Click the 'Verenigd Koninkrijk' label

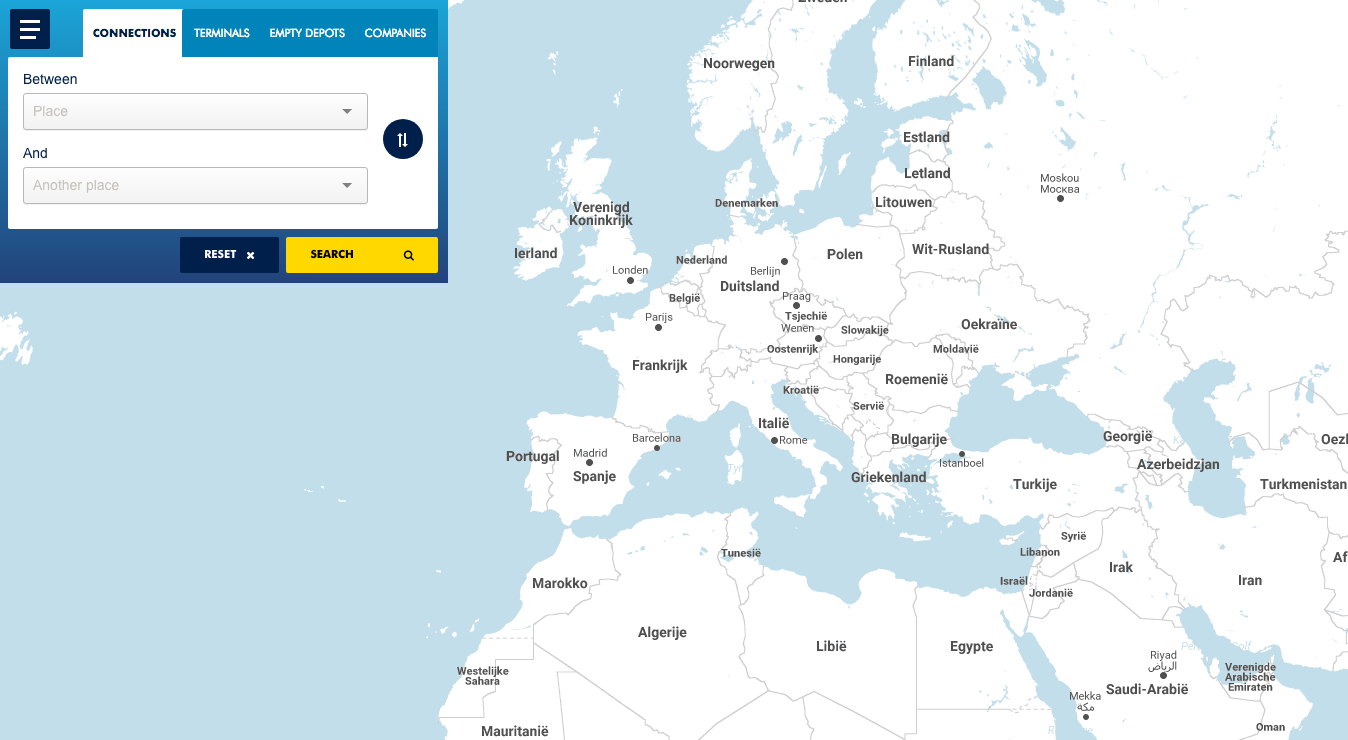pos(601,214)
